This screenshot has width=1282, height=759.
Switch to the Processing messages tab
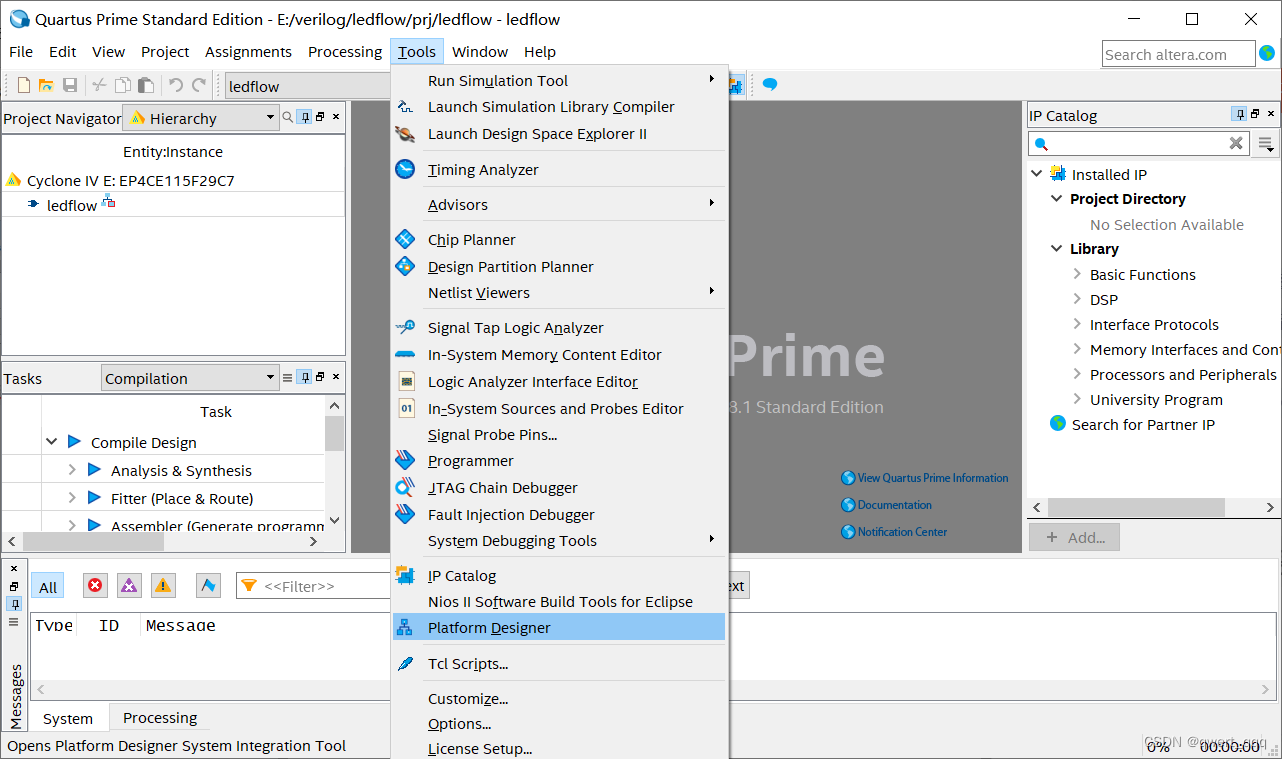pos(160,718)
